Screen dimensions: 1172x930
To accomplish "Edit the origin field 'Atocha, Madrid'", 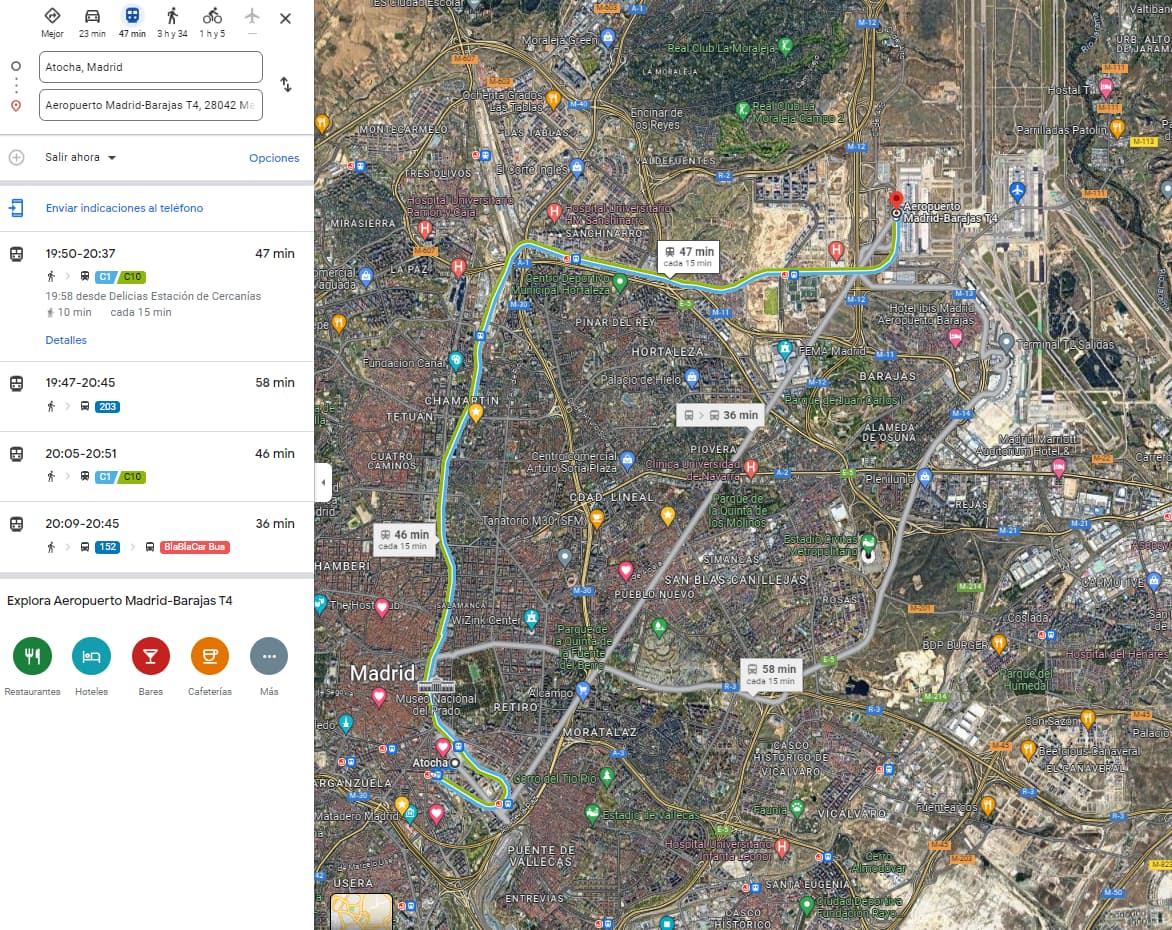I will click(151, 67).
